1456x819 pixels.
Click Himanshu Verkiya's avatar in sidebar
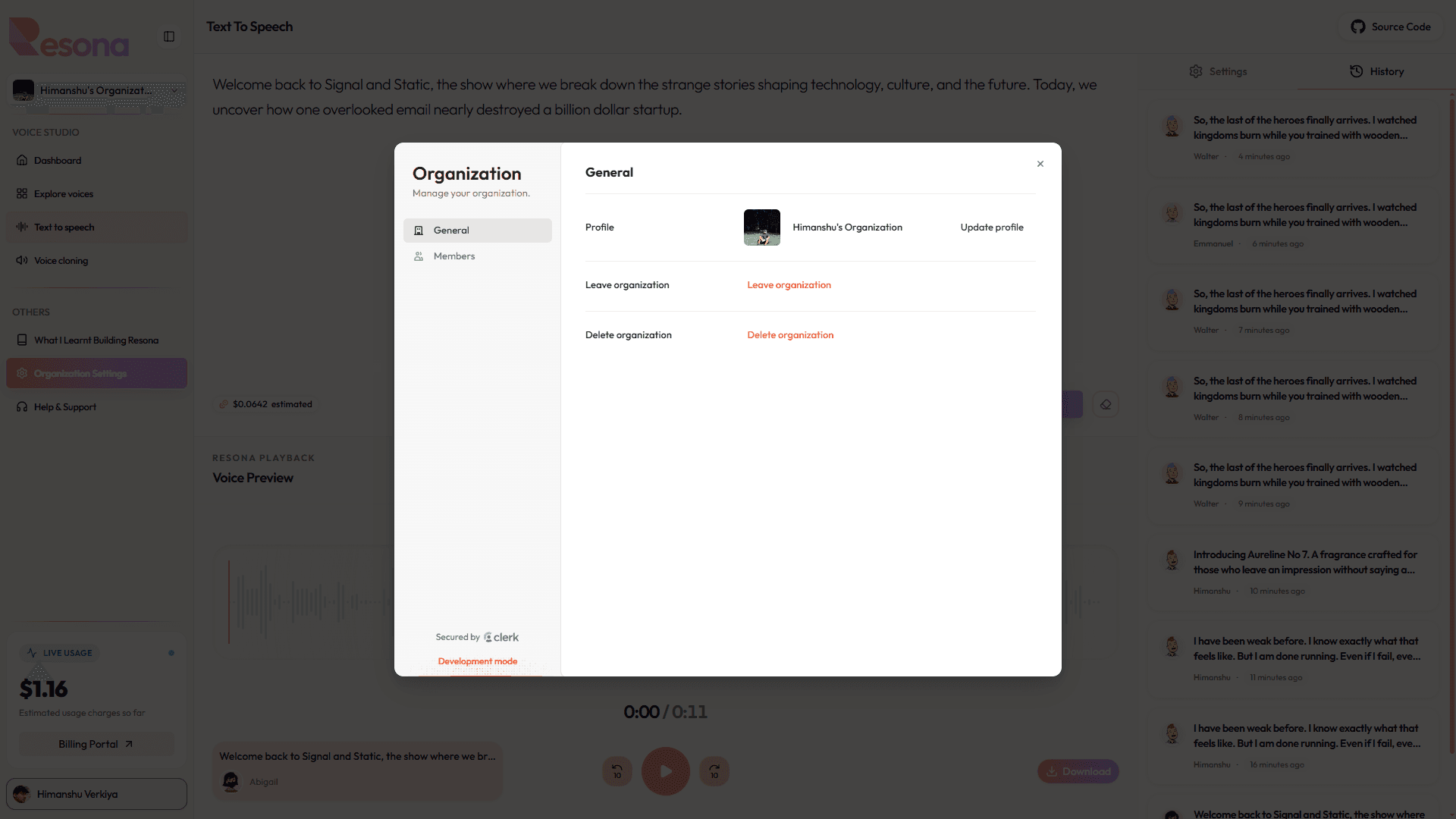pyautogui.click(x=21, y=794)
